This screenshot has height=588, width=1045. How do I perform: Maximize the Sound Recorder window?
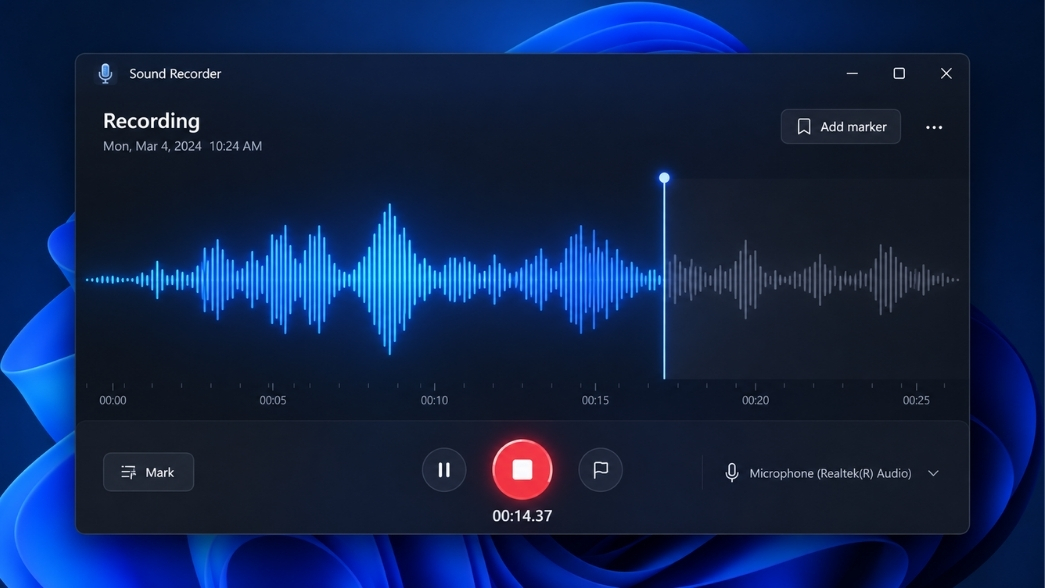(899, 73)
